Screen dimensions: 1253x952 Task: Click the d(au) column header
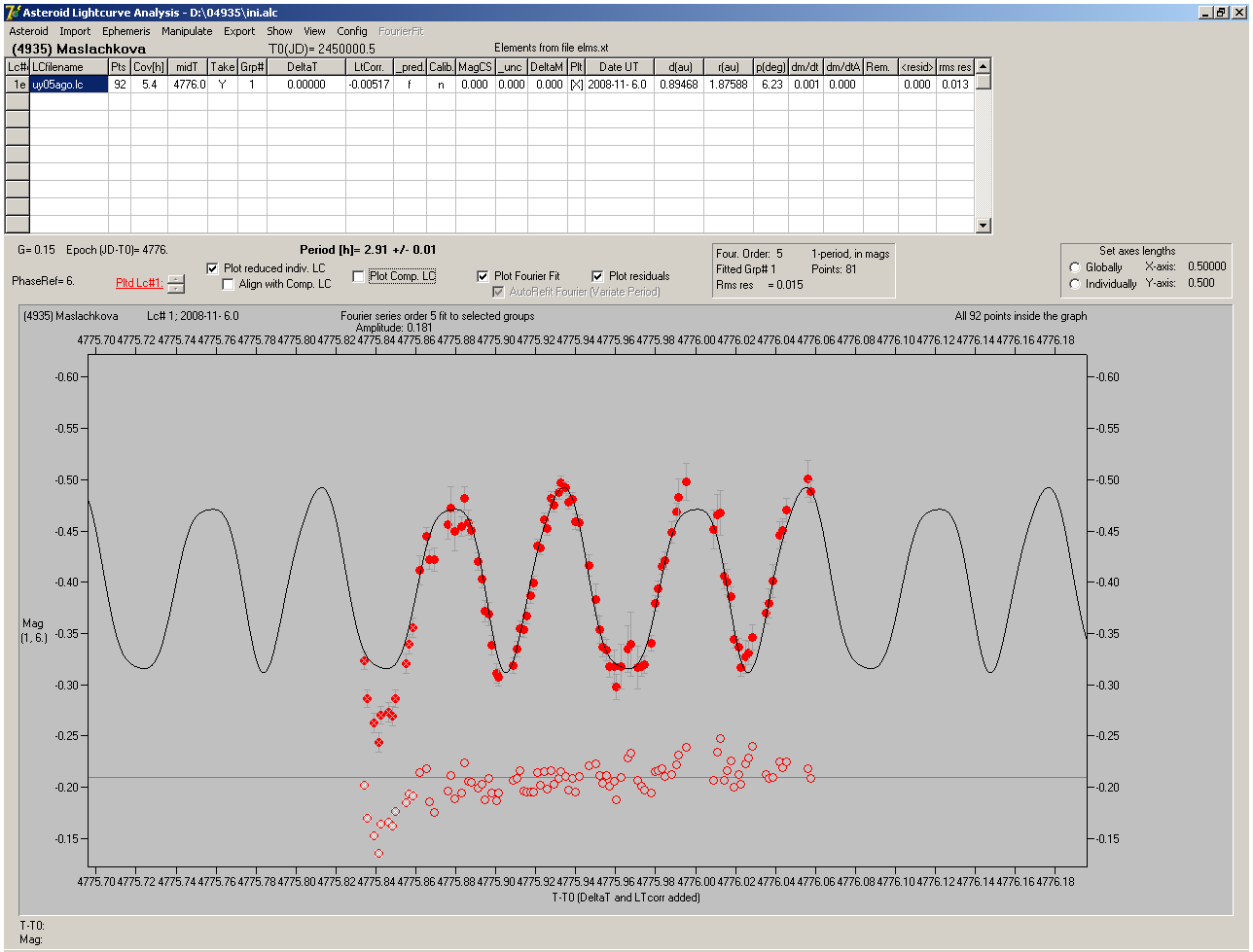678,67
